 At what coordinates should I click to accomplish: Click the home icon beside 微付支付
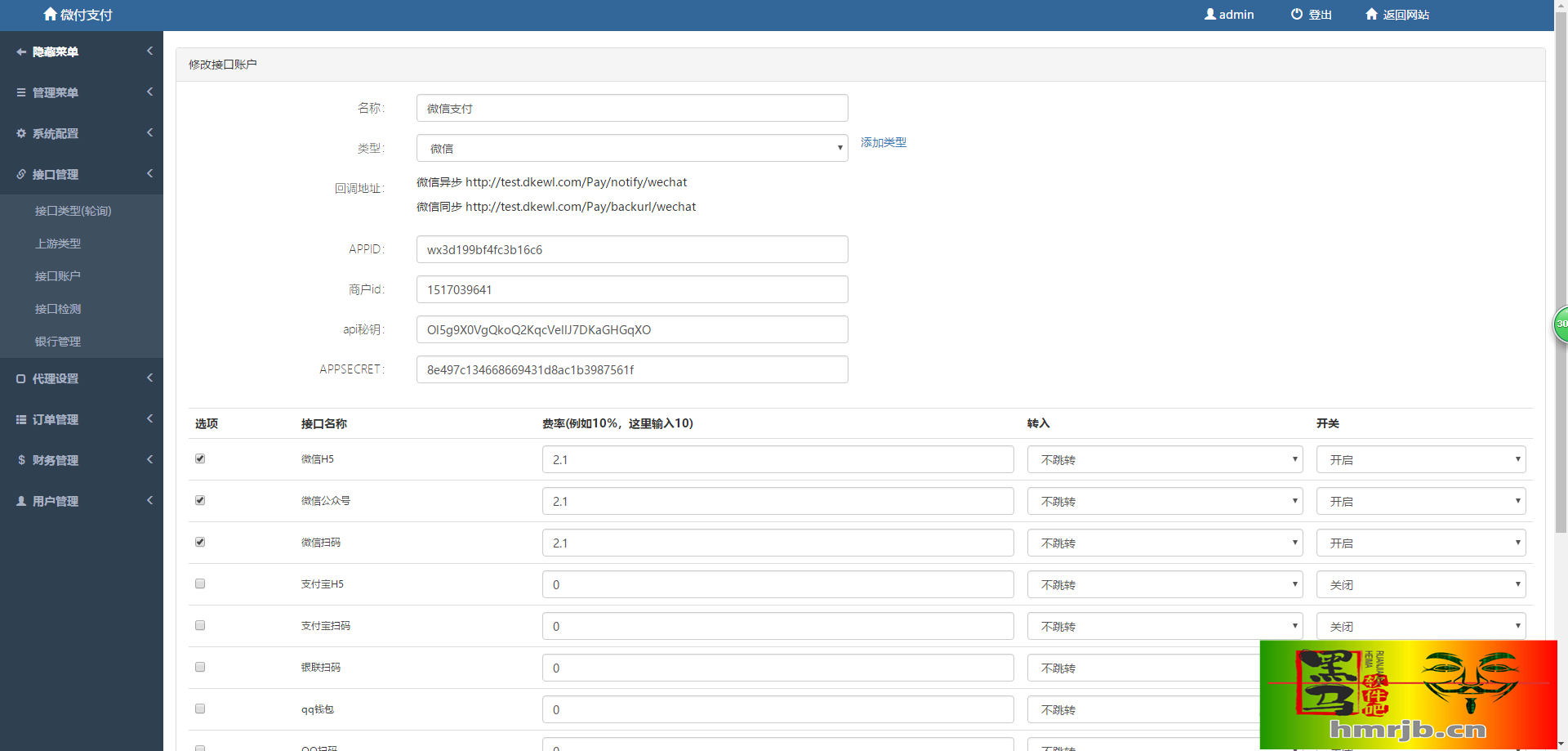51,14
